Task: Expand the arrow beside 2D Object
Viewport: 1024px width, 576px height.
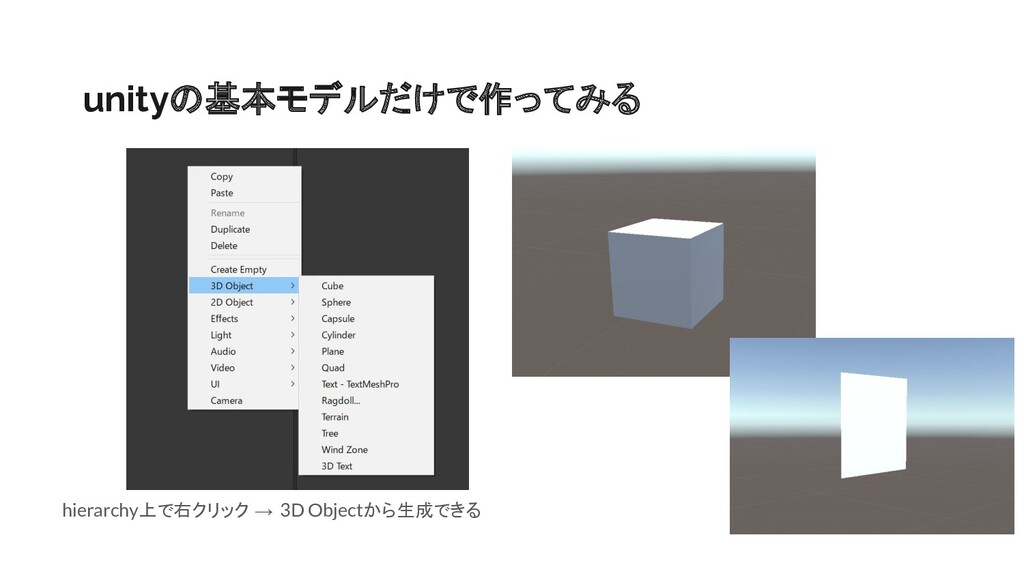Action: tap(293, 302)
